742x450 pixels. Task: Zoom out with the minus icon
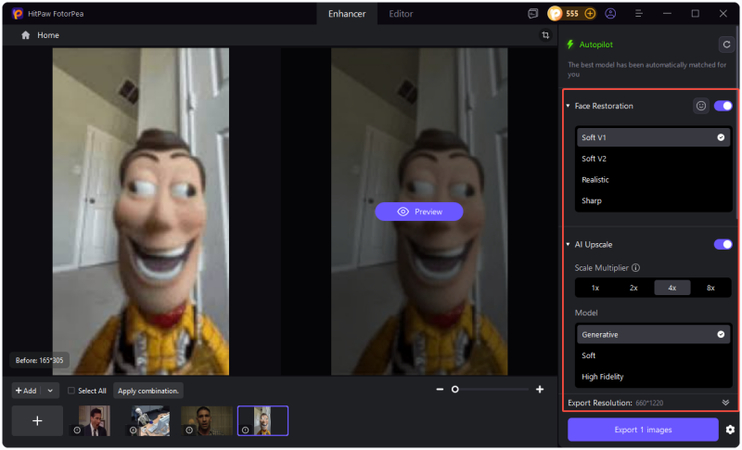[x=440, y=389]
